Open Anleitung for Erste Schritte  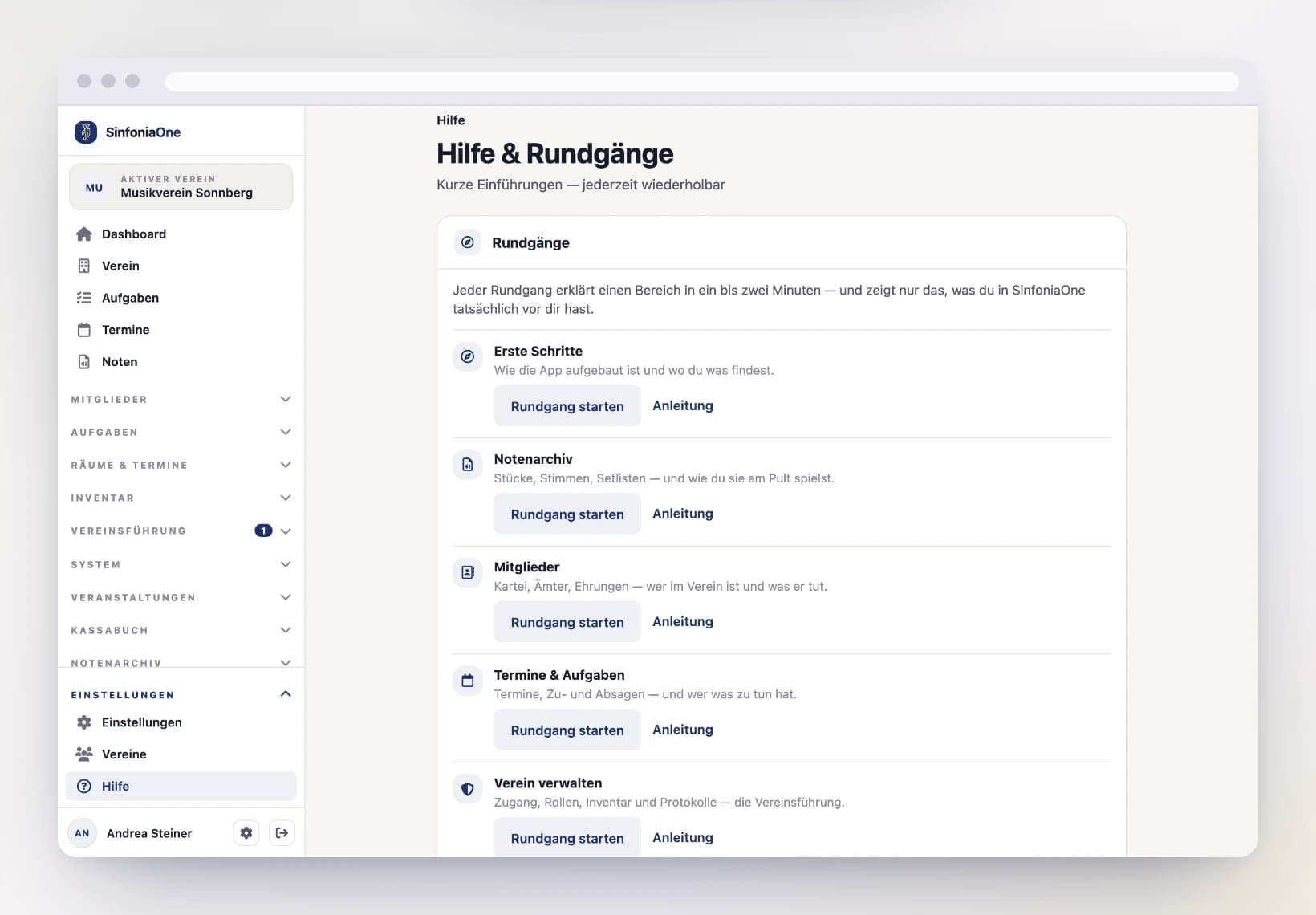pyautogui.click(x=683, y=406)
